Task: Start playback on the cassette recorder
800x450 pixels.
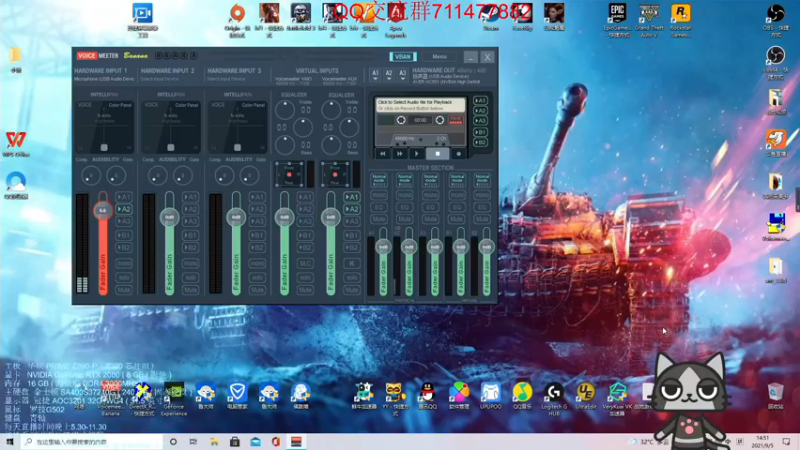Action: pyautogui.click(x=417, y=154)
